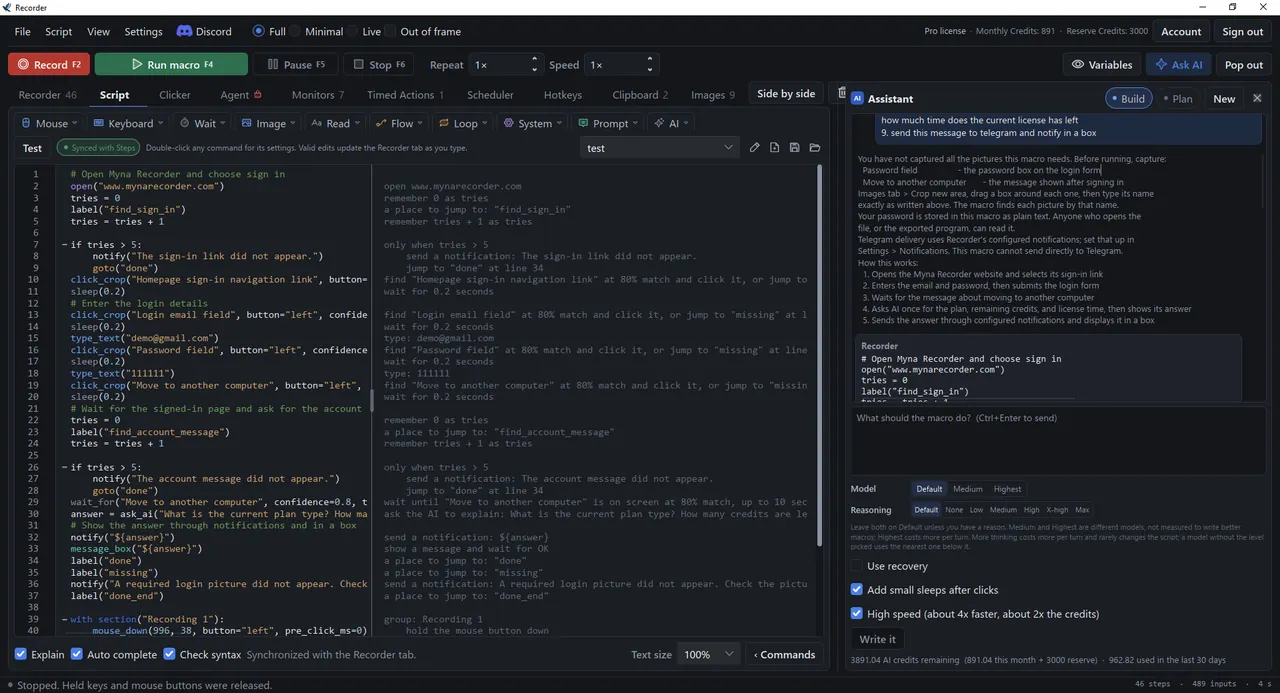Click the AI badge beside Assistant
The width and height of the screenshot is (1280, 693).
857,99
